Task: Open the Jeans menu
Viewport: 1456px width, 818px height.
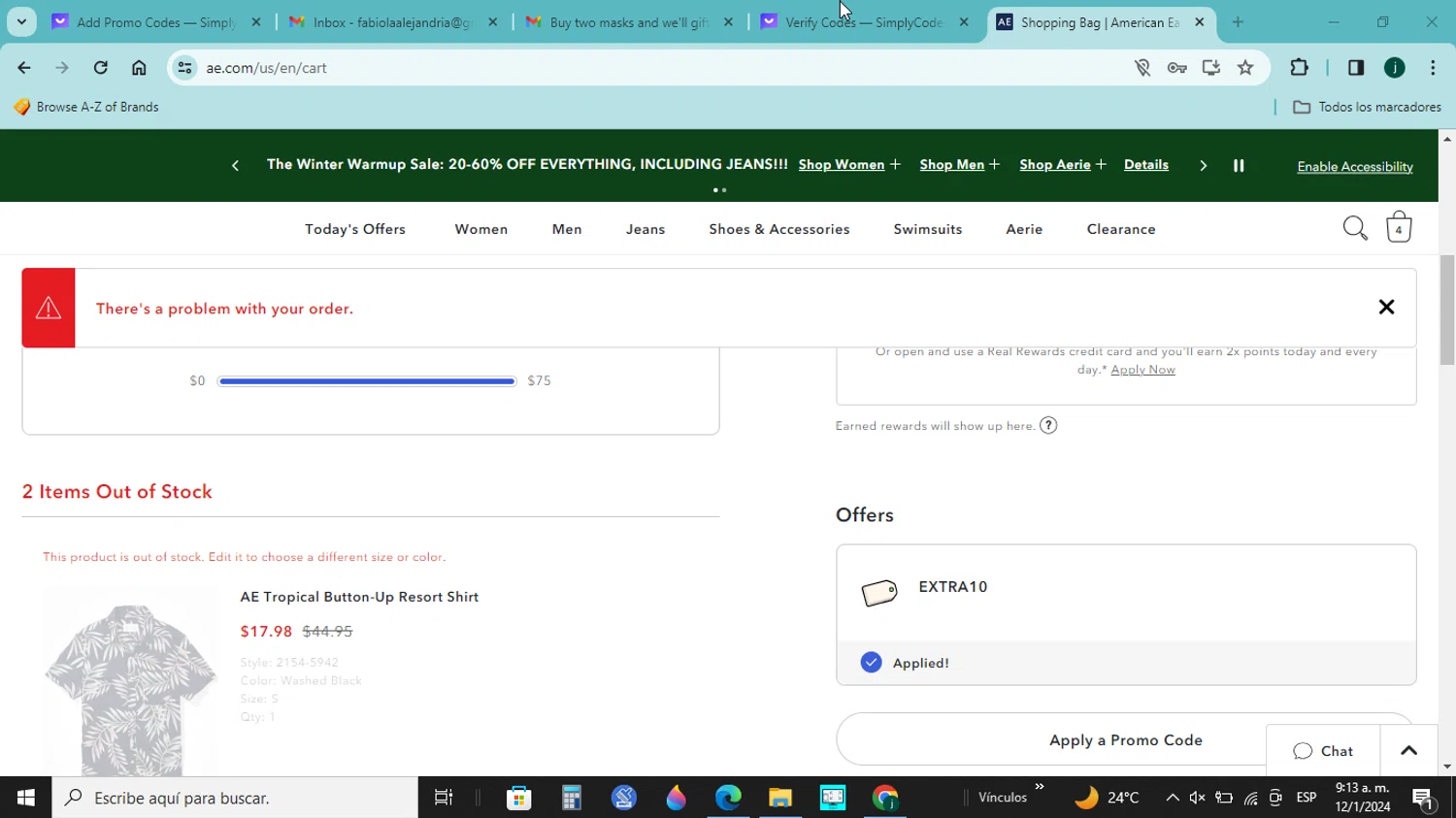Action: pyautogui.click(x=645, y=229)
